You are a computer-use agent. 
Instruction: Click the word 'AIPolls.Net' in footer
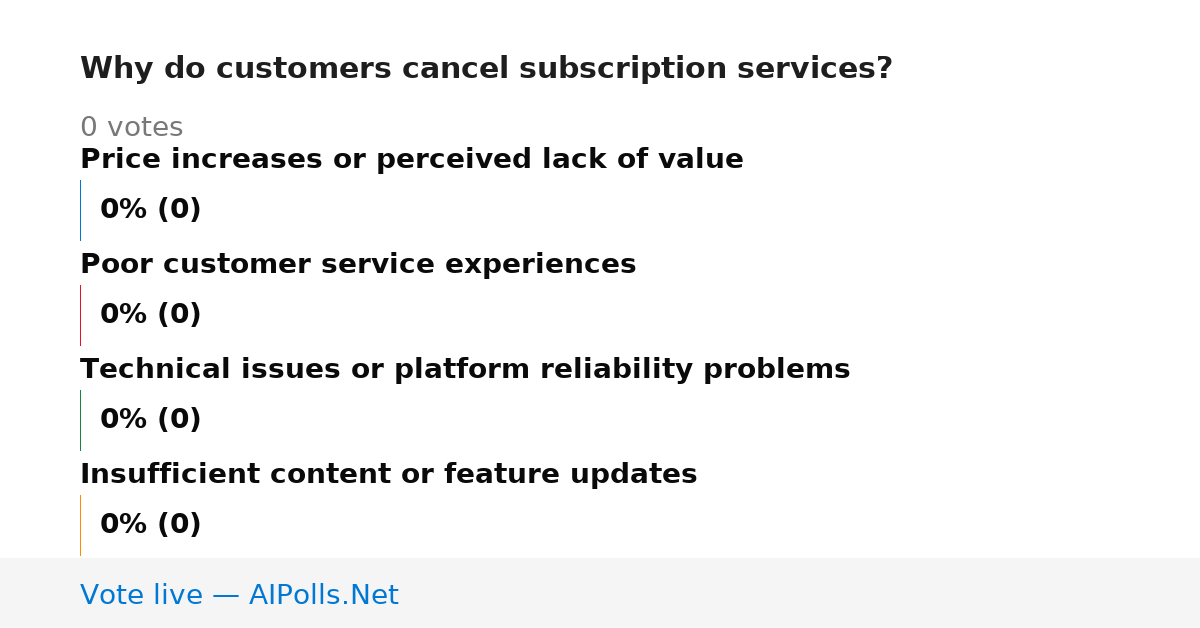[x=323, y=596]
